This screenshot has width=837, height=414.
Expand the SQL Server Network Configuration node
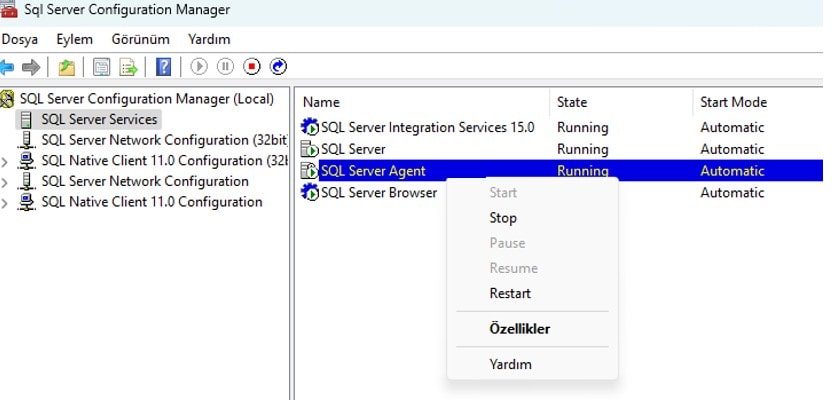pos(5,182)
